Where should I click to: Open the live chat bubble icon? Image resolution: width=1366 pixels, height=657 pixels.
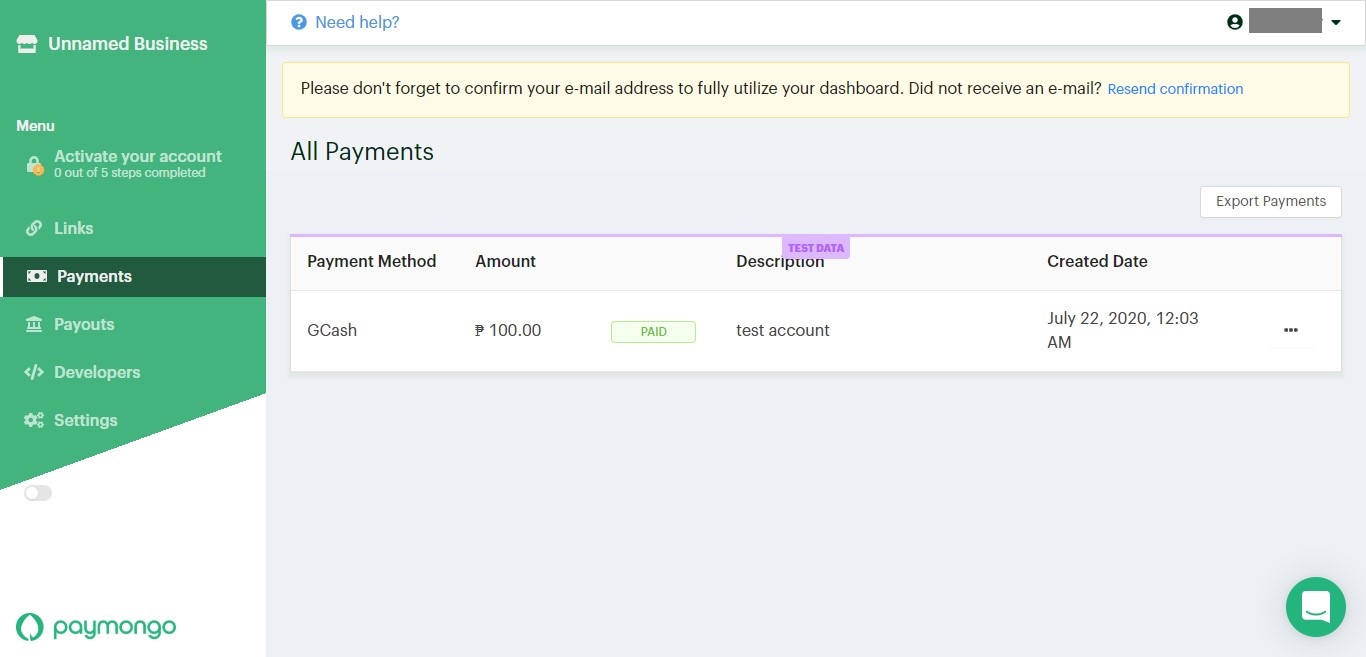[1315, 607]
